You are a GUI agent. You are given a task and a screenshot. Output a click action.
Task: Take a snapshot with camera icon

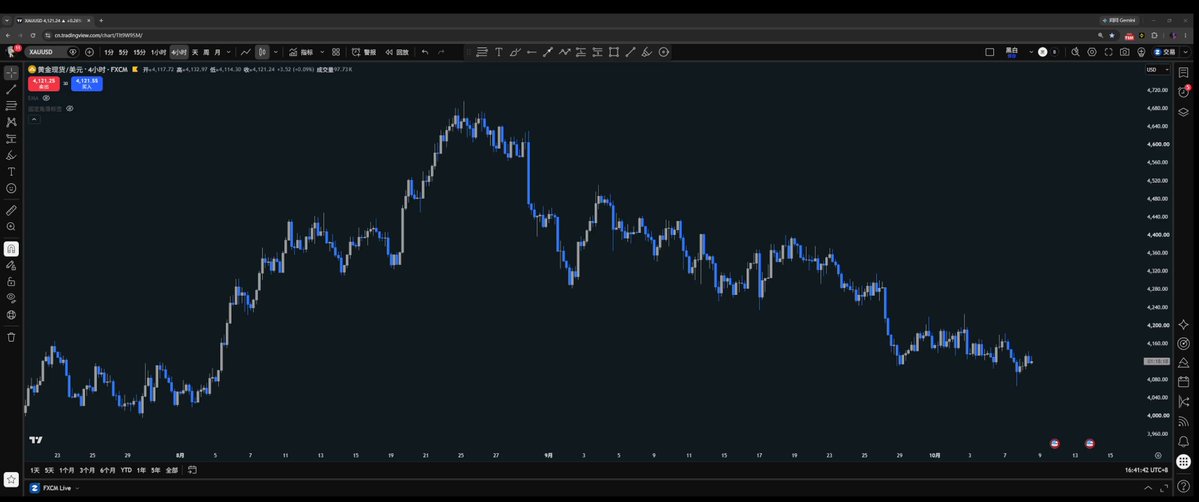[x=1125, y=52]
